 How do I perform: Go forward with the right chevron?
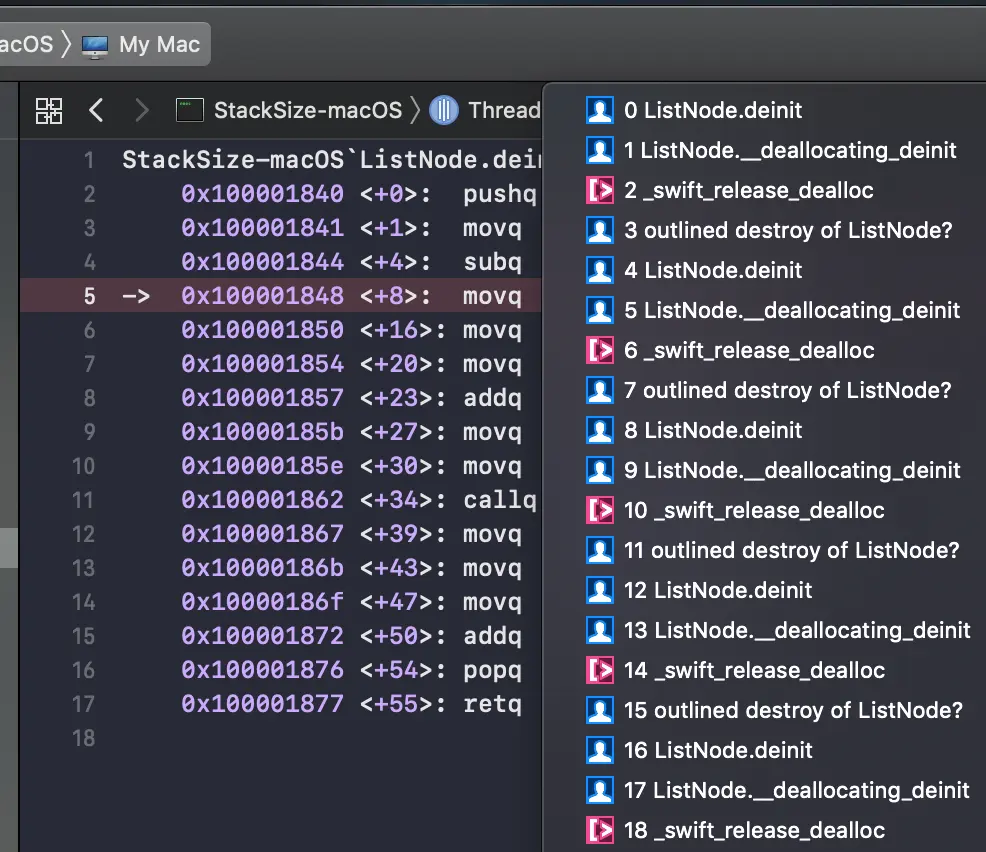(x=142, y=110)
